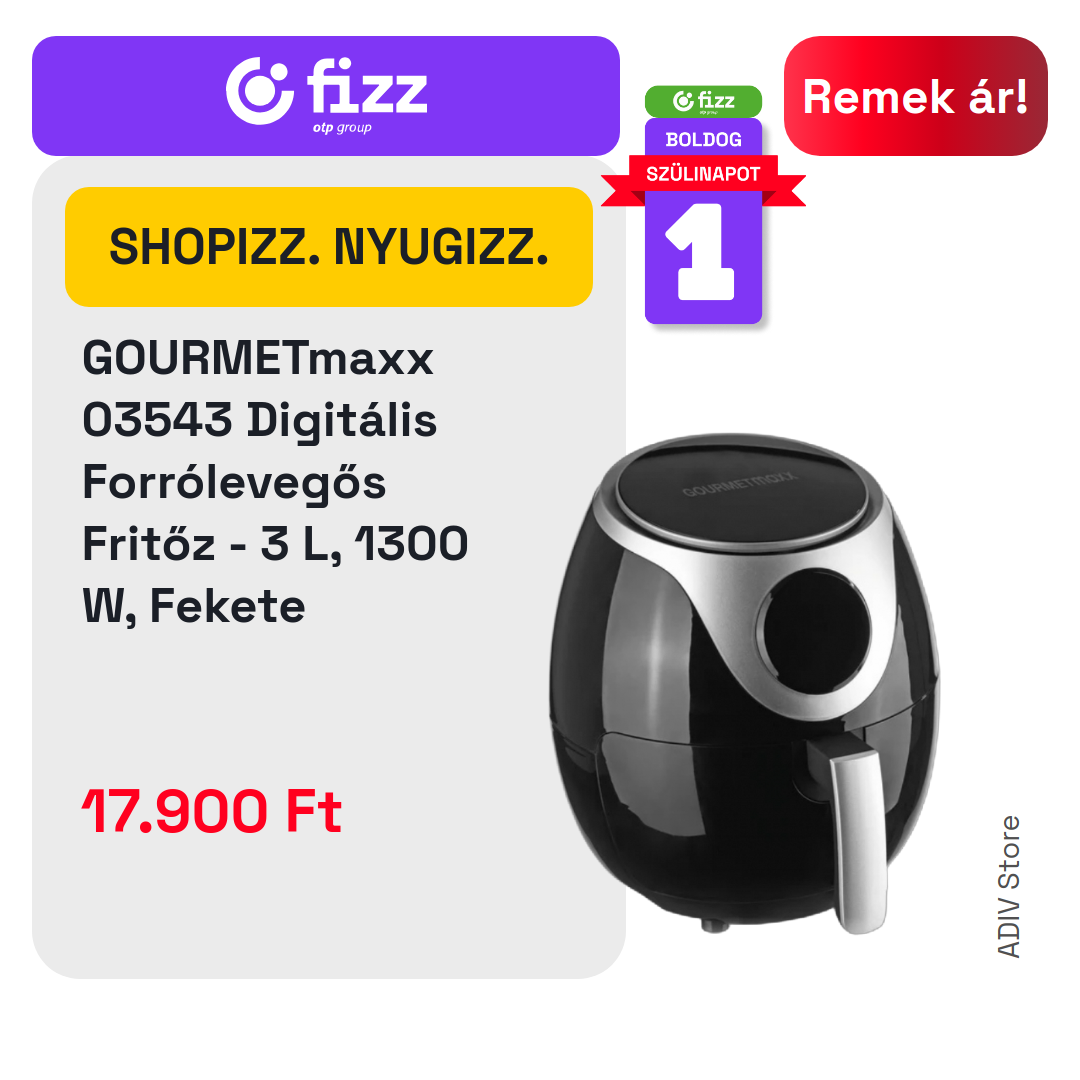Select the small green fizz badge logo
This screenshot has width=1080, height=1080.
pos(703,101)
